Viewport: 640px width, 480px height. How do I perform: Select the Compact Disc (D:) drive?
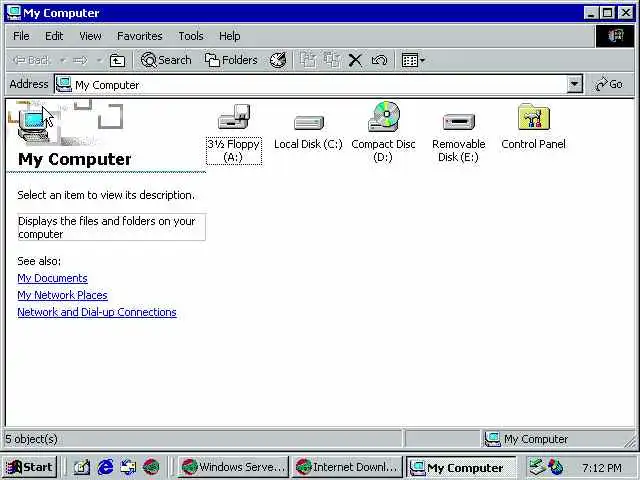384,117
